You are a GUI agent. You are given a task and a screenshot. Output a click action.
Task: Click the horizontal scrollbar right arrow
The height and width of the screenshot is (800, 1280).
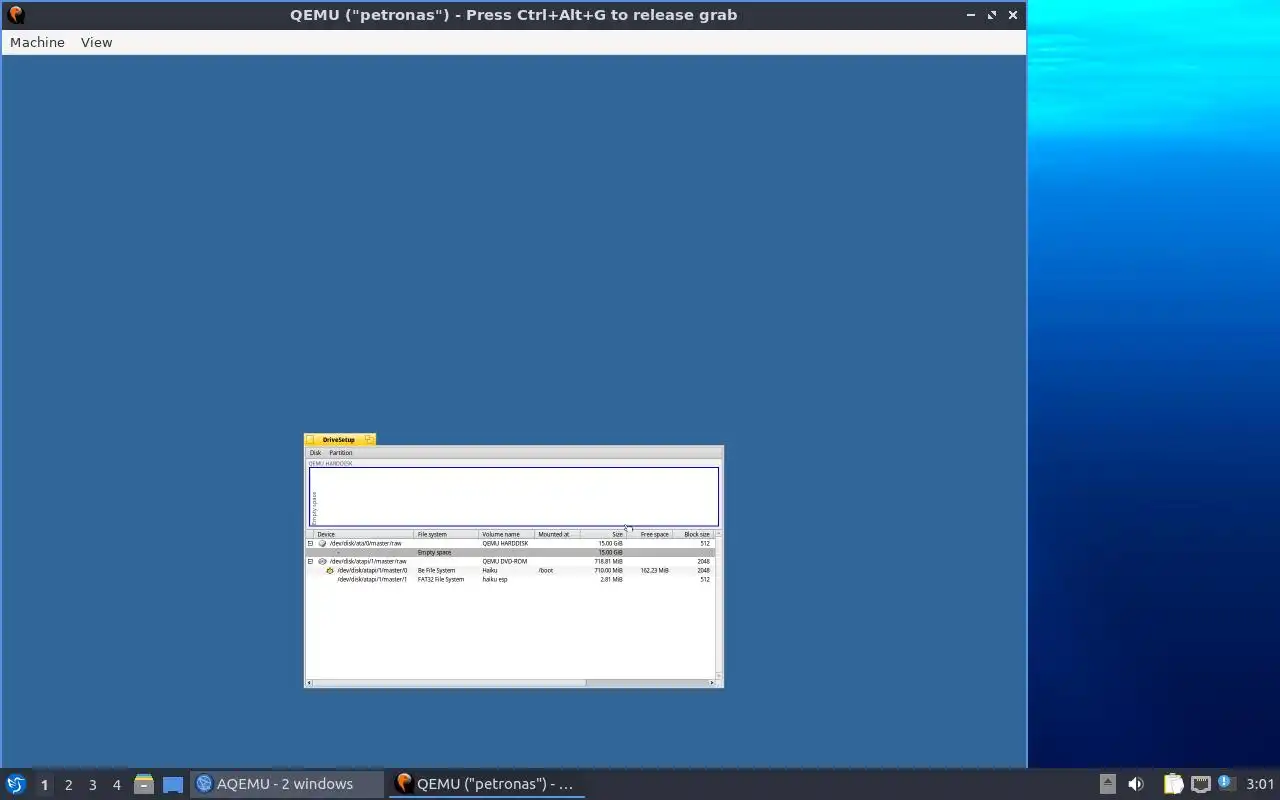(x=712, y=683)
